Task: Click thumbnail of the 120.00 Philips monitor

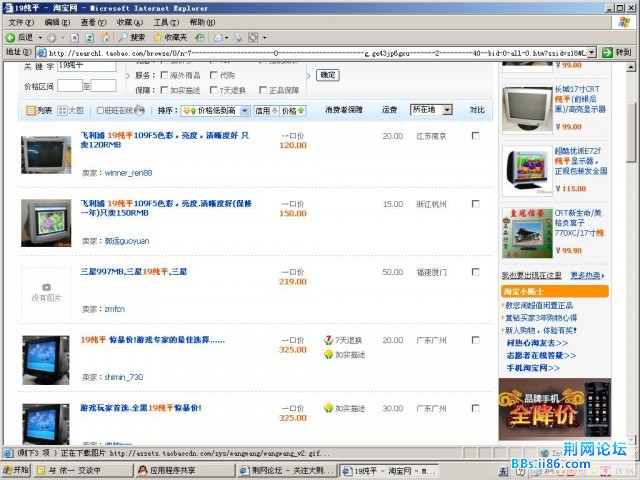Action: coord(46,155)
